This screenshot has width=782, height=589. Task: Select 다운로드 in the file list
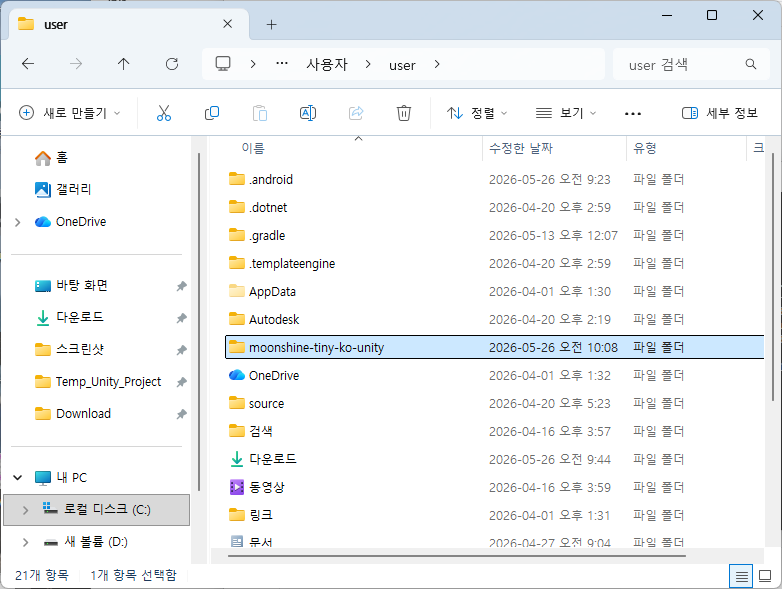click(495, 459)
